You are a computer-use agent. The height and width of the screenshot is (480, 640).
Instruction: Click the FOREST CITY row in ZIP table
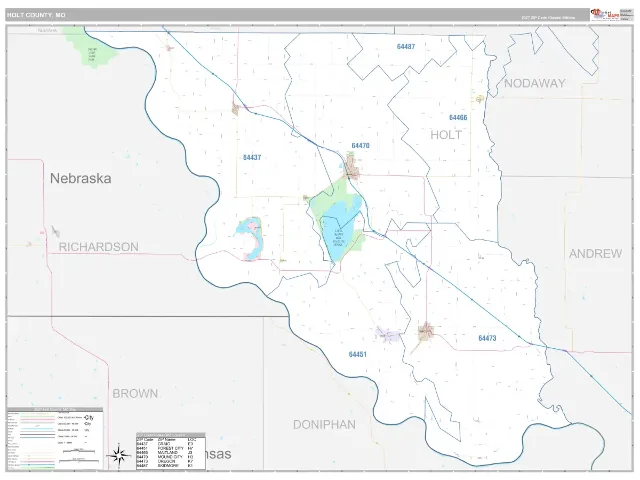(x=171, y=448)
